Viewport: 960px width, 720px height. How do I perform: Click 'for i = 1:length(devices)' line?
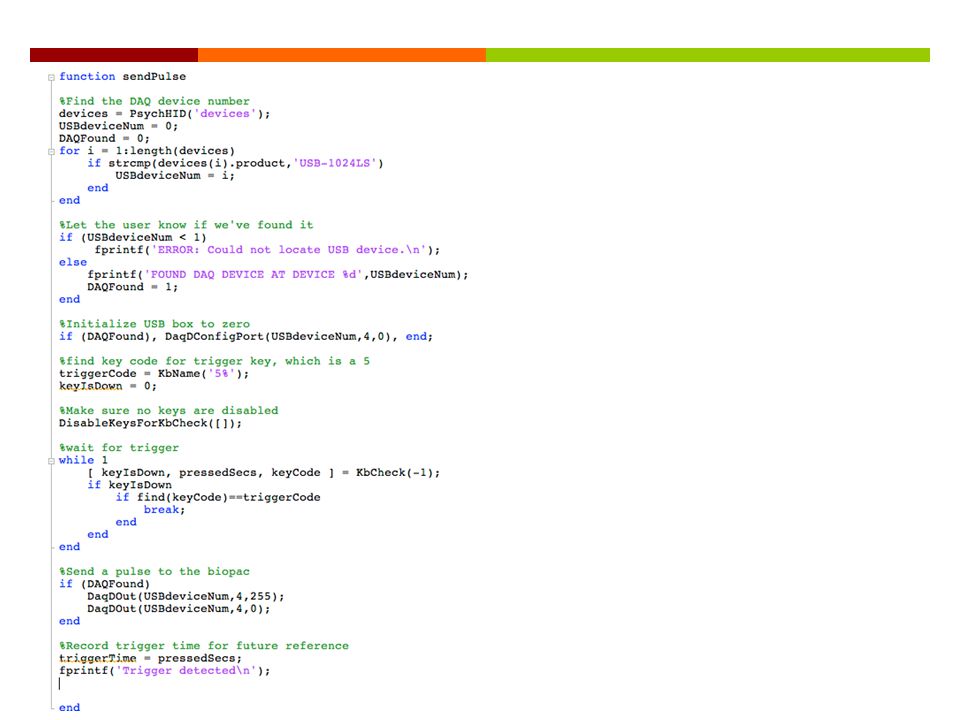[146, 151]
